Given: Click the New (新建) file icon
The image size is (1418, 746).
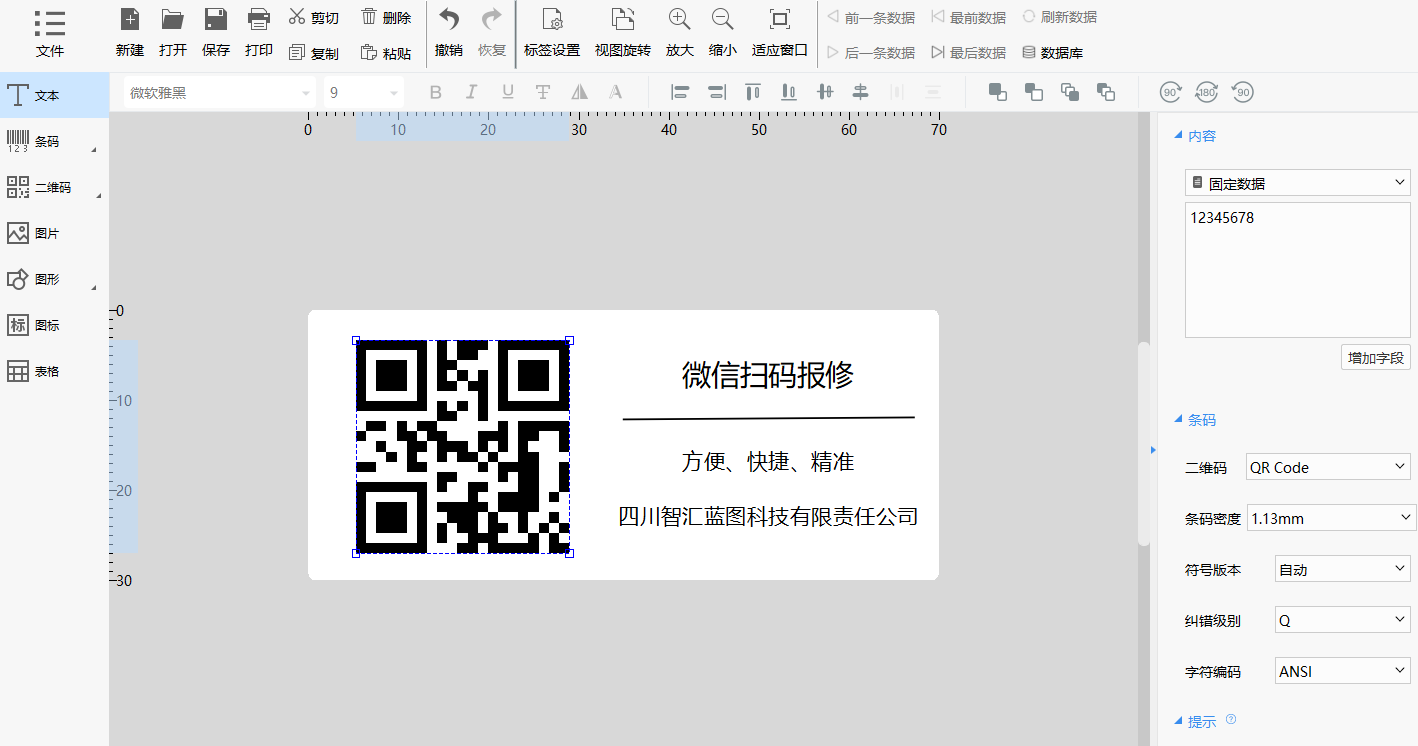Looking at the screenshot, I should pos(129,20).
